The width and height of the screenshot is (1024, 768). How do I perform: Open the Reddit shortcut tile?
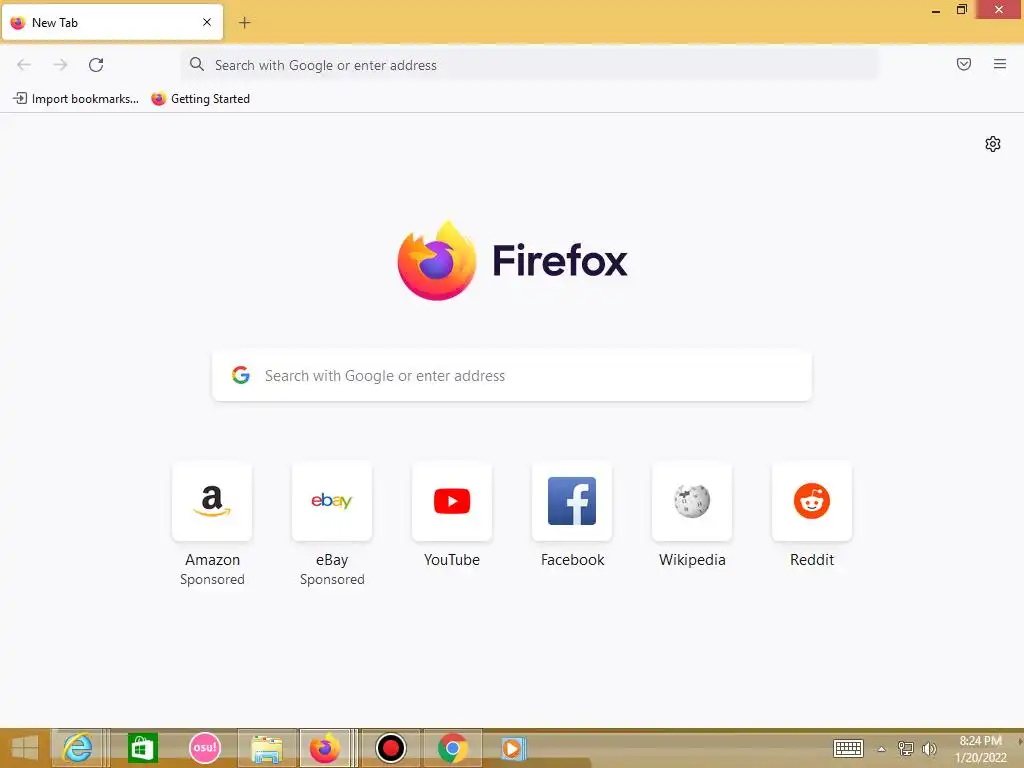(812, 502)
